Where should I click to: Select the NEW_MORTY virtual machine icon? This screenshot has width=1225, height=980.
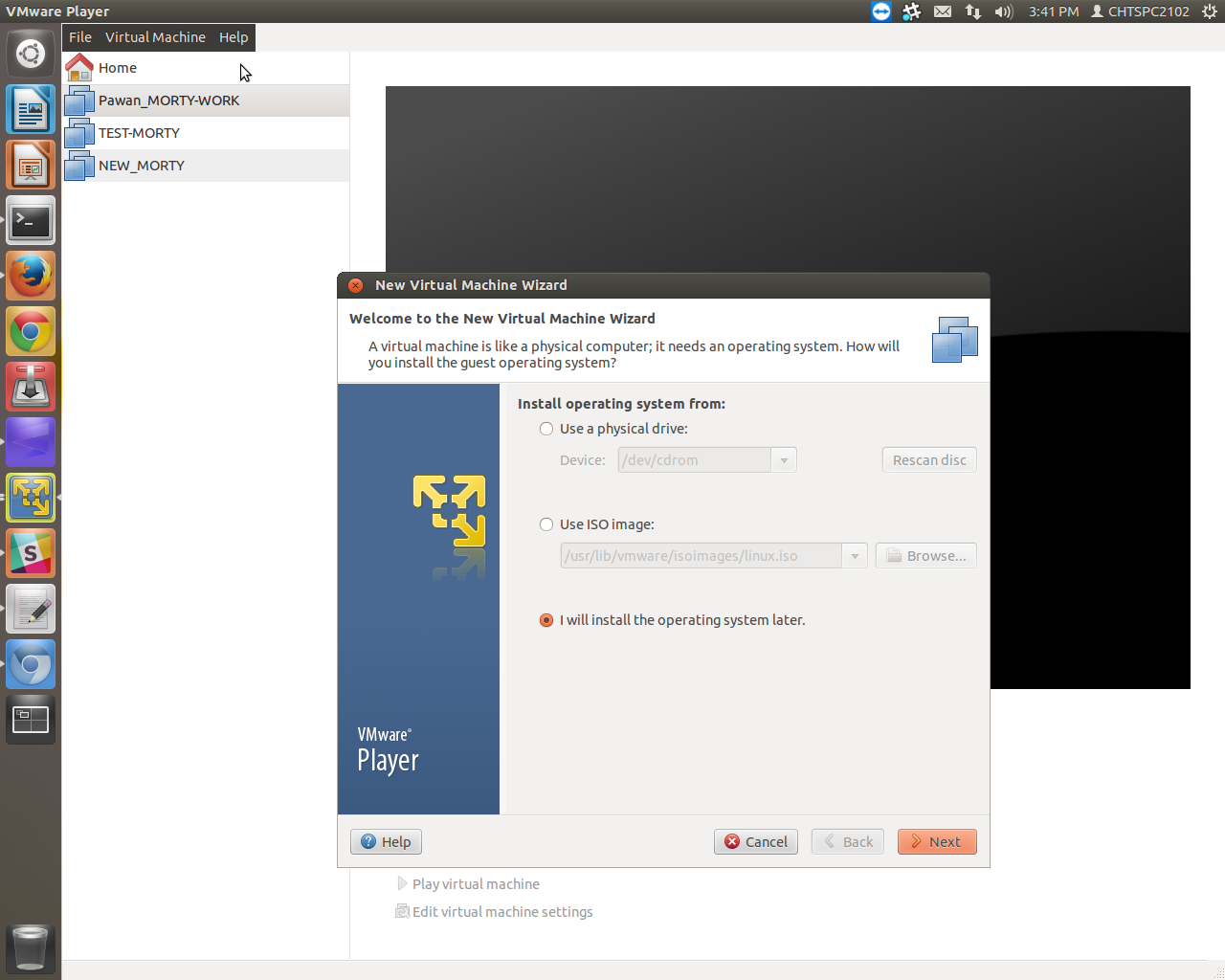point(79,167)
